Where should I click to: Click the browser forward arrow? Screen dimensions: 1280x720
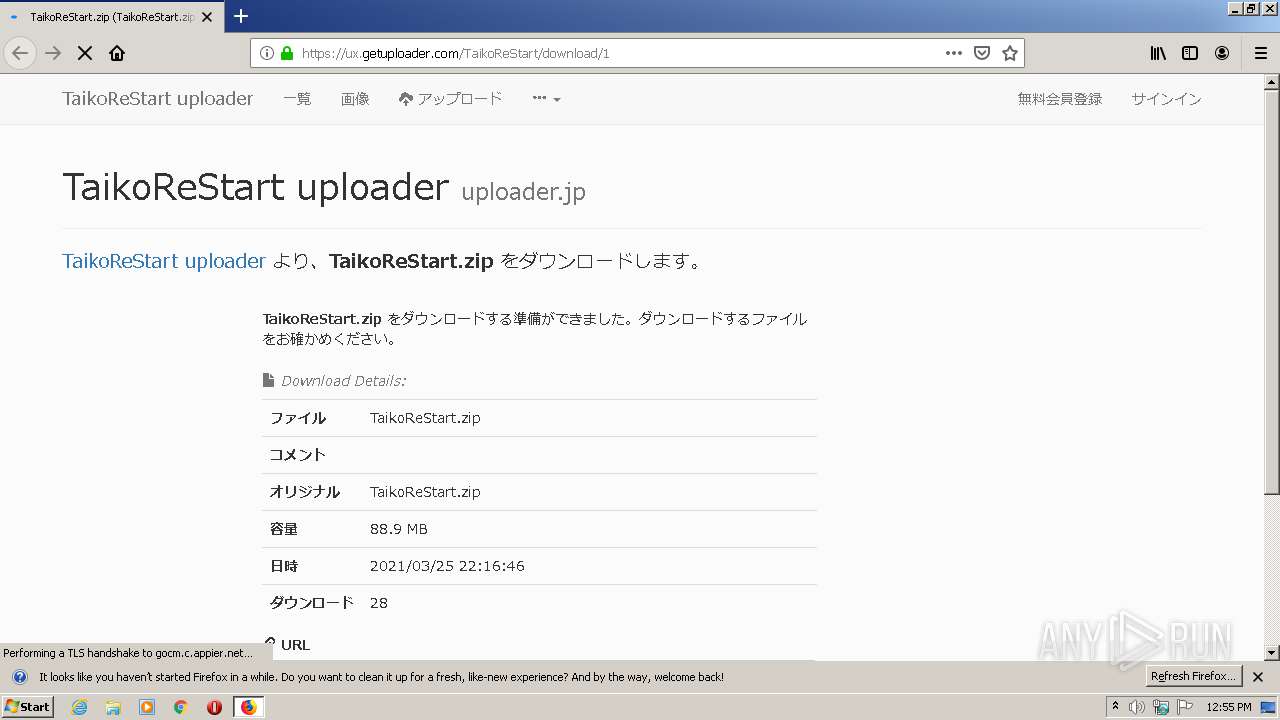[x=53, y=53]
